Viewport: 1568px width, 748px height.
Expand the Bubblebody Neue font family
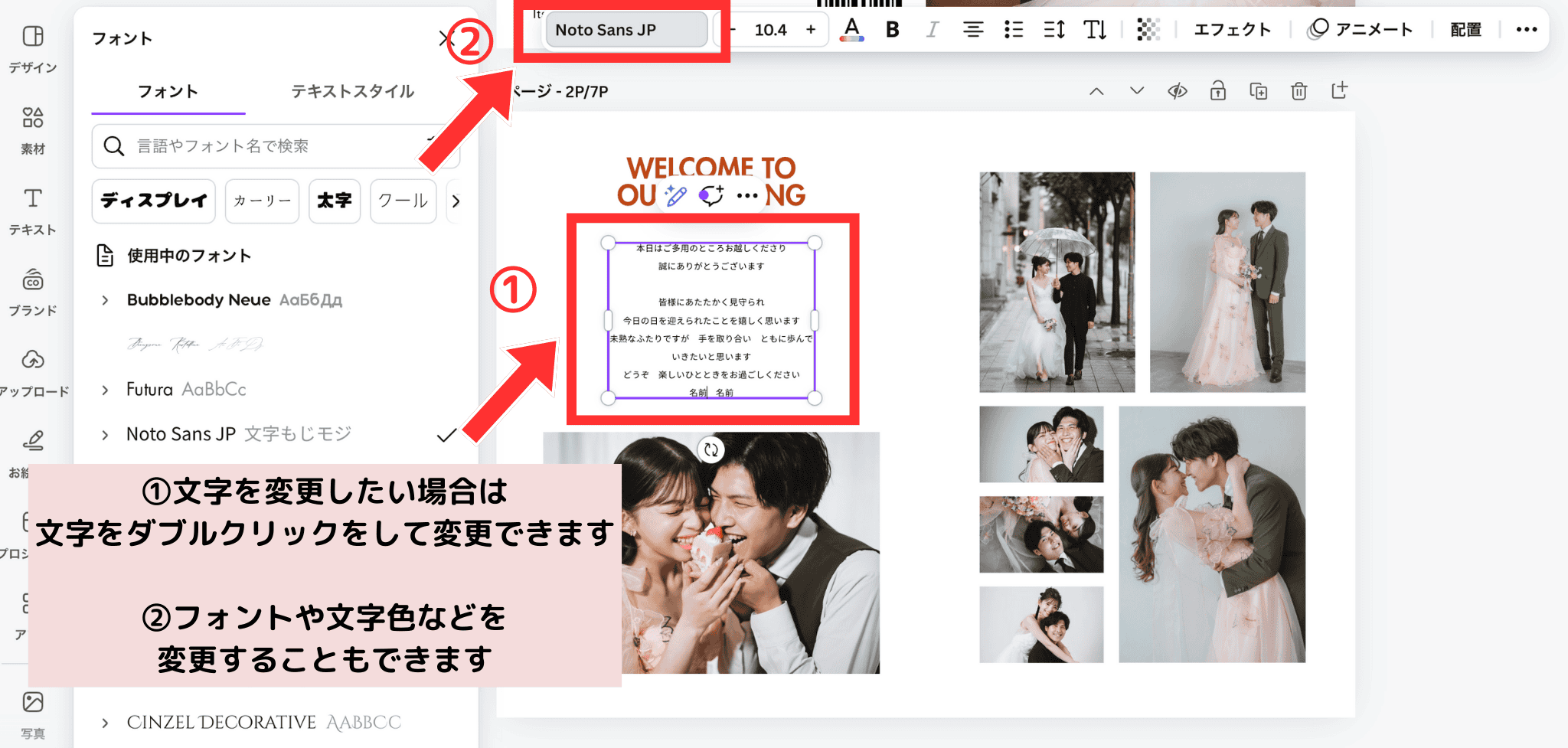pyautogui.click(x=106, y=300)
